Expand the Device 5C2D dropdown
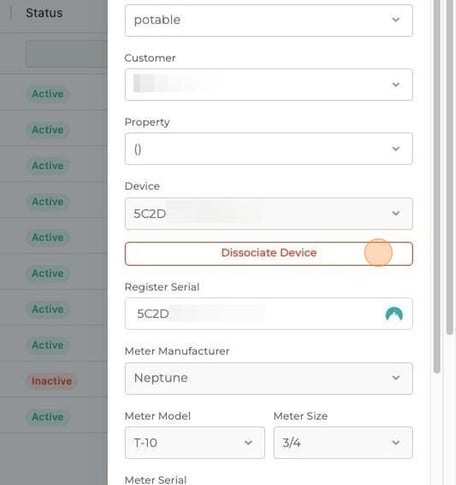This screenshot has width=456, height=485. pyautogui.click(x=269, y=213)
